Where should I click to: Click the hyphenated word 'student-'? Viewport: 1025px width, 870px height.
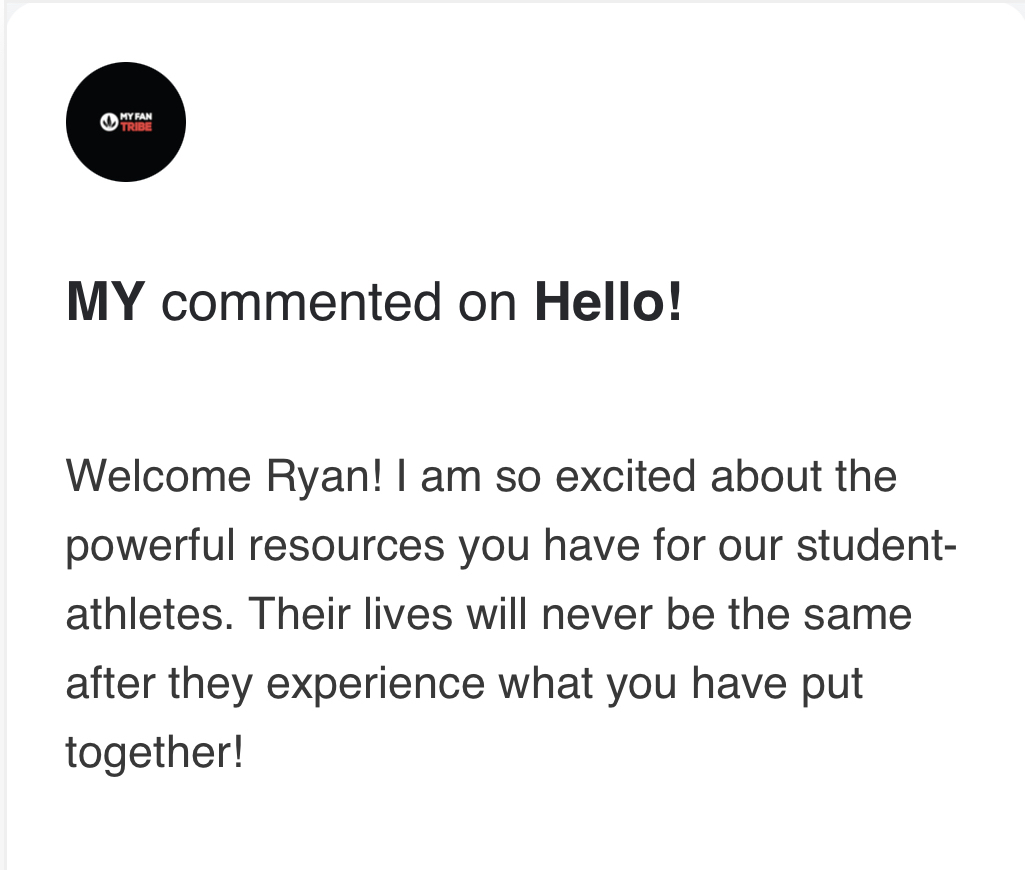[877, 545]
